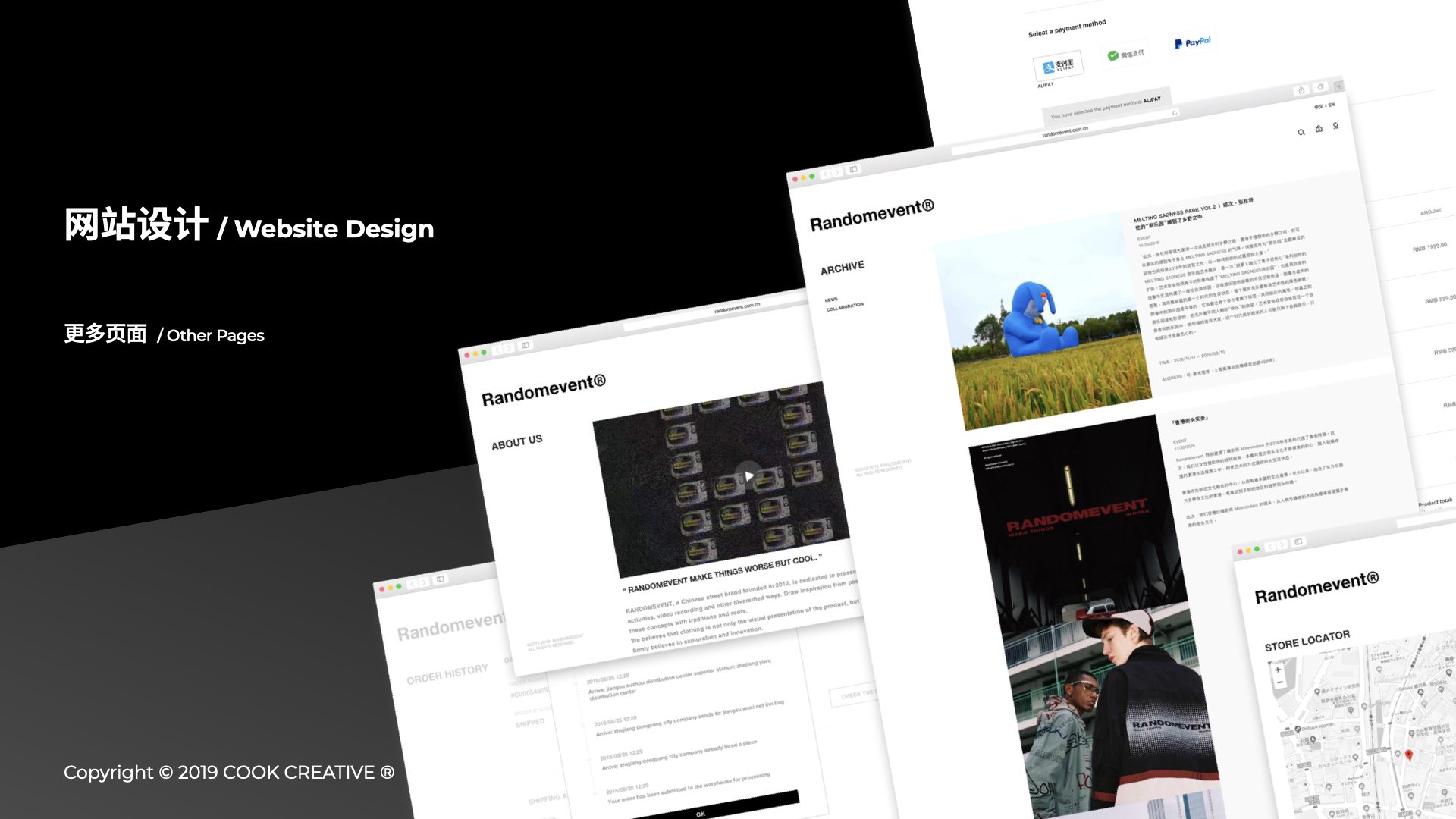The width and height of the screenshot is (1456, 819).
Task: Zoom out with the map minus button
Action: coord(1280,683)
